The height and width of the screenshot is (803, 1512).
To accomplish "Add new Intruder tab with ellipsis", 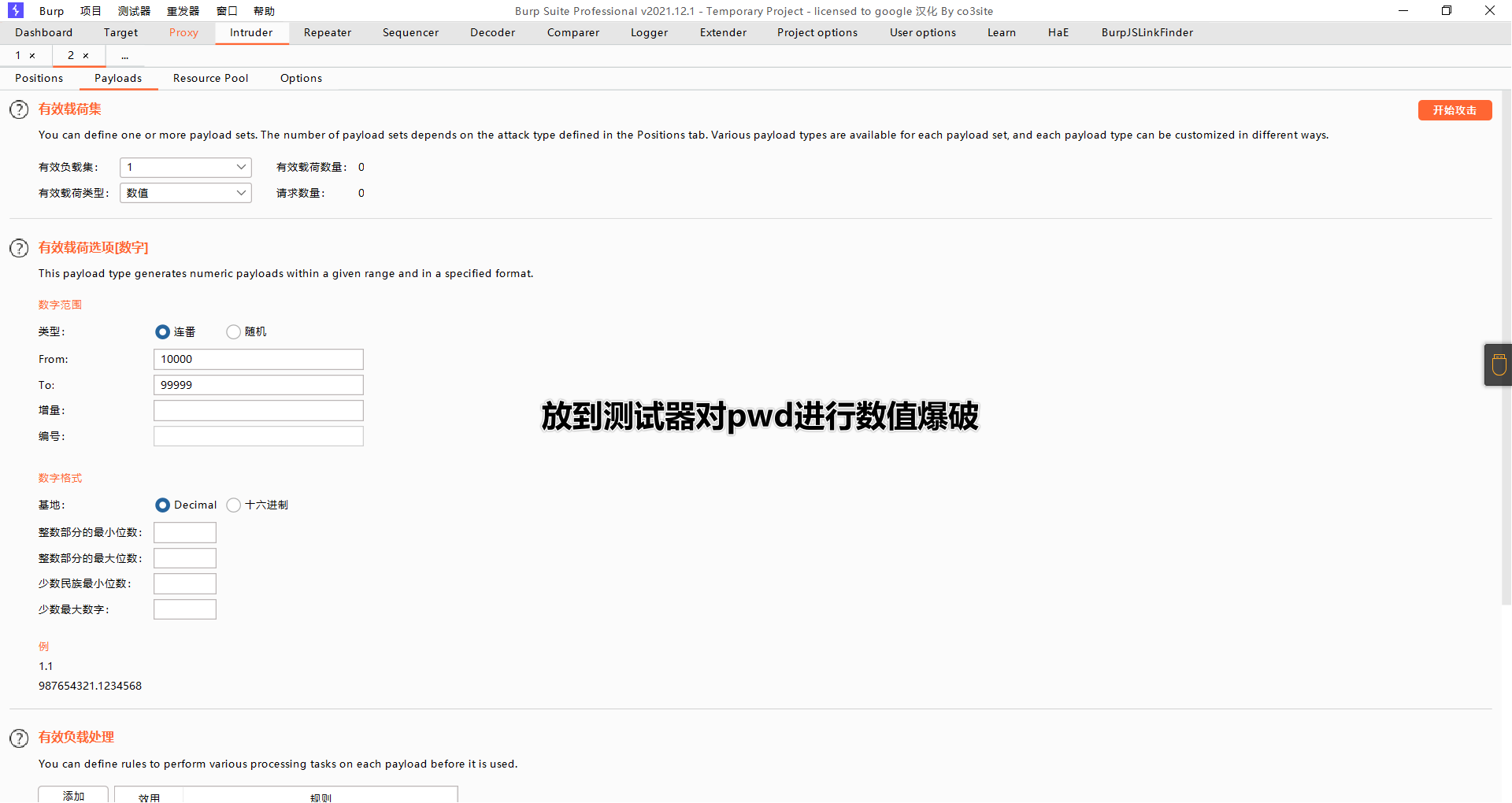I will click(x=124, y=56).
